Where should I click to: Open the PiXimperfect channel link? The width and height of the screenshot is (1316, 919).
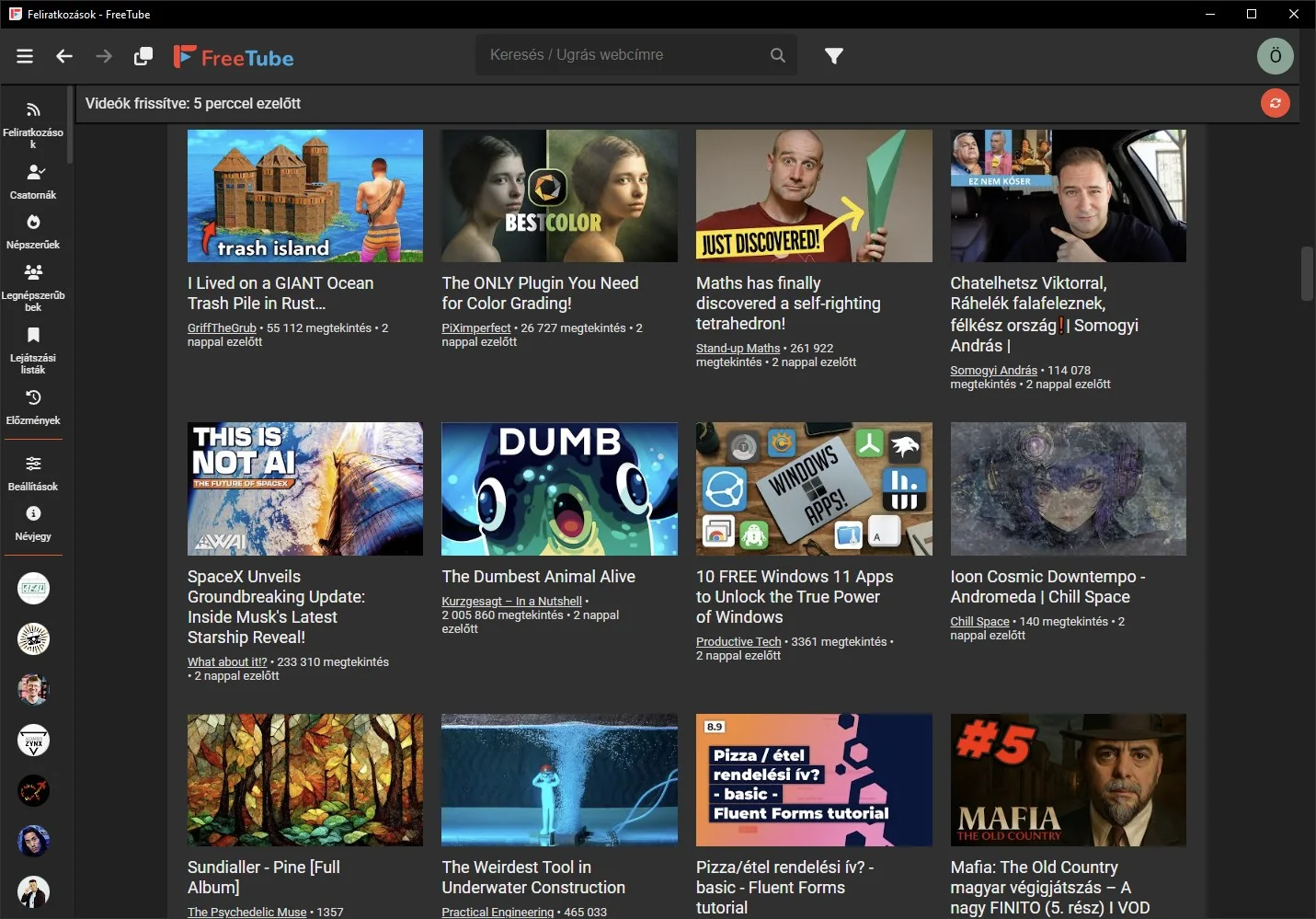pyautogui.click(x=475, y=327)
